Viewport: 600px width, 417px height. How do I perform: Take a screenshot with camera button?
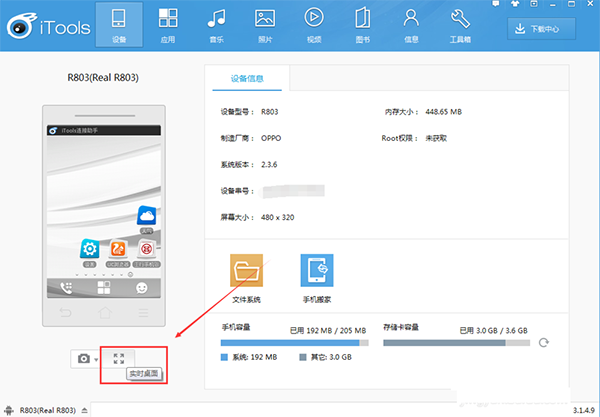pyautogui.click(x=82, y=358)
